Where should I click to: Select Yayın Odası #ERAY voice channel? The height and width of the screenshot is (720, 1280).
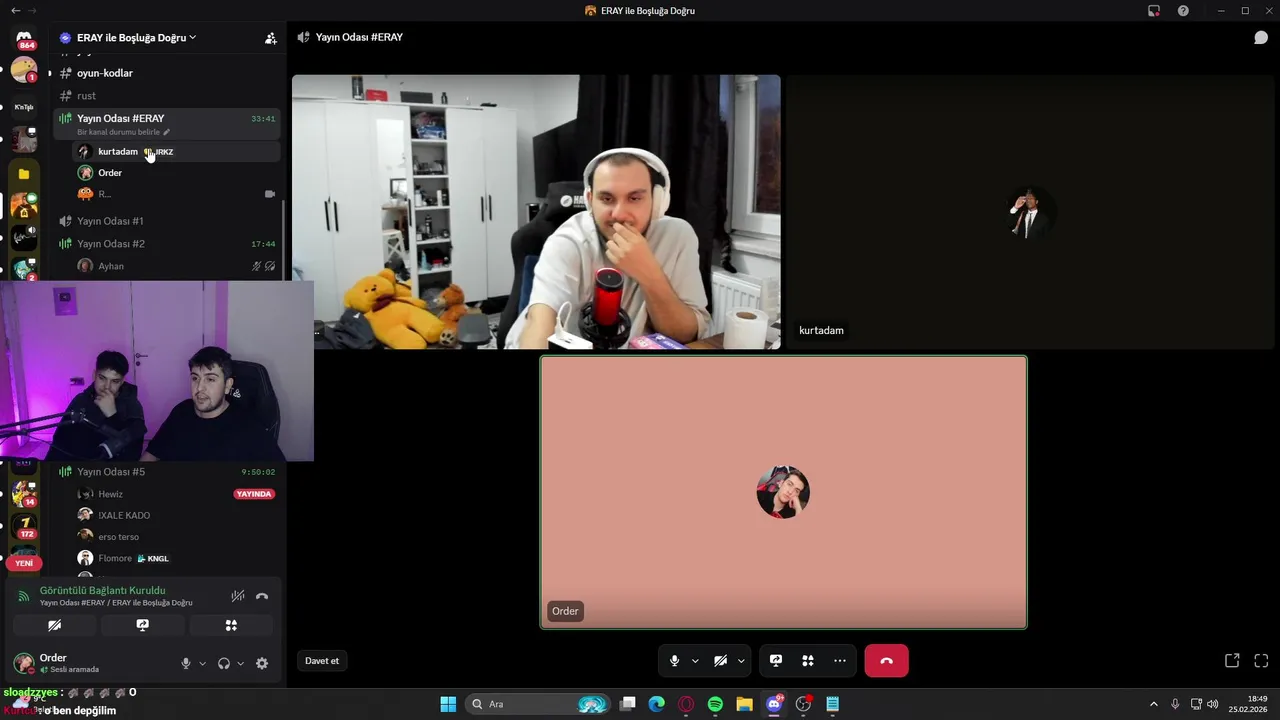[120, 118]
